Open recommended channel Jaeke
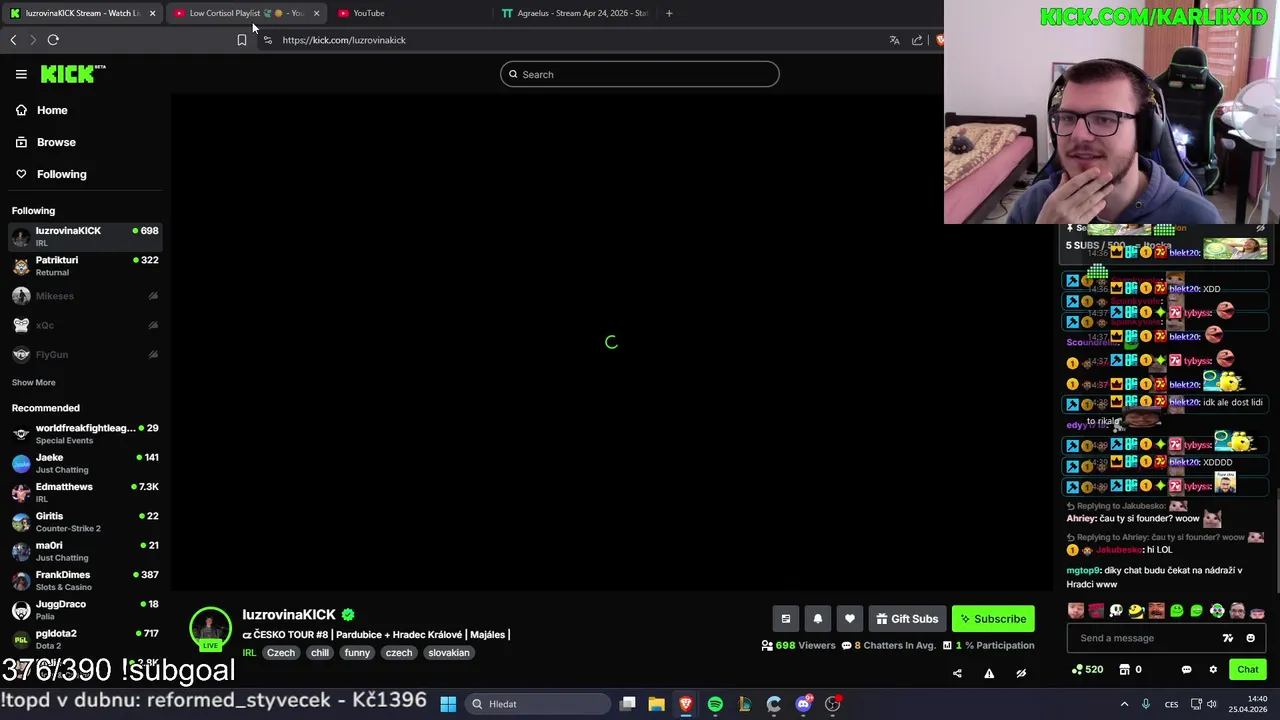Viewport: 1280px width, 720px height. click(x=85, y=463)
